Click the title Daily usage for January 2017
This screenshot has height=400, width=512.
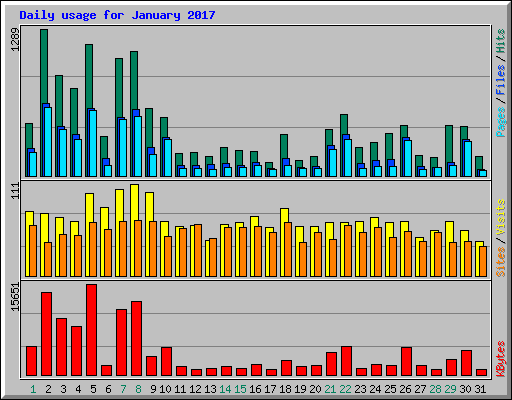pos(117,15)
